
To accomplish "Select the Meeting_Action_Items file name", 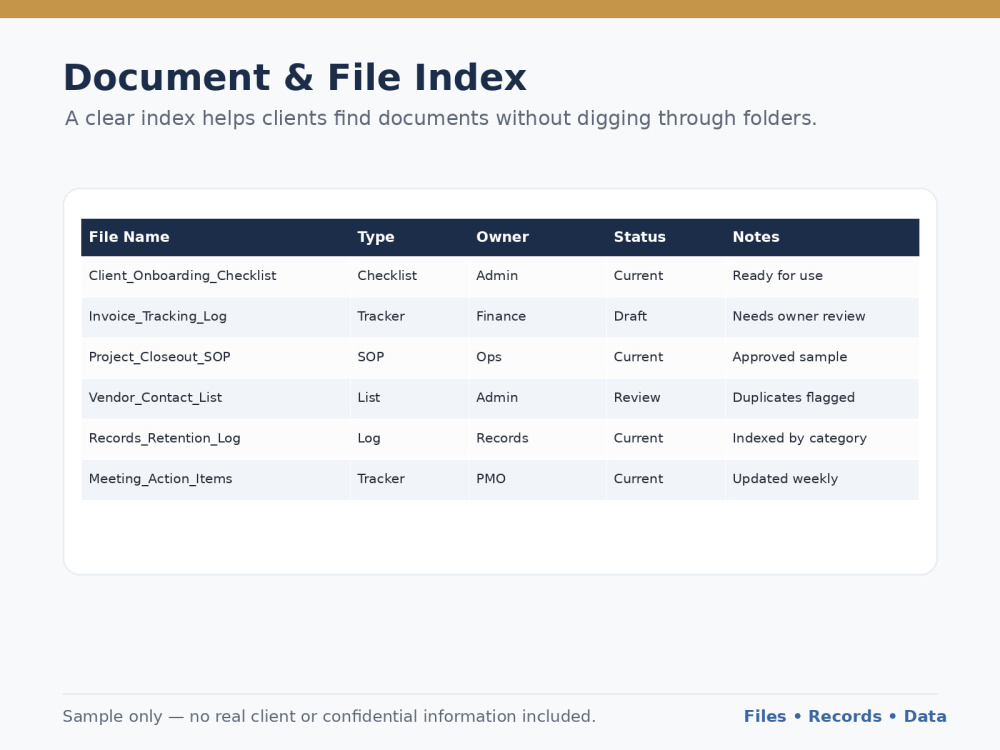I will click(x=160, y=479).
